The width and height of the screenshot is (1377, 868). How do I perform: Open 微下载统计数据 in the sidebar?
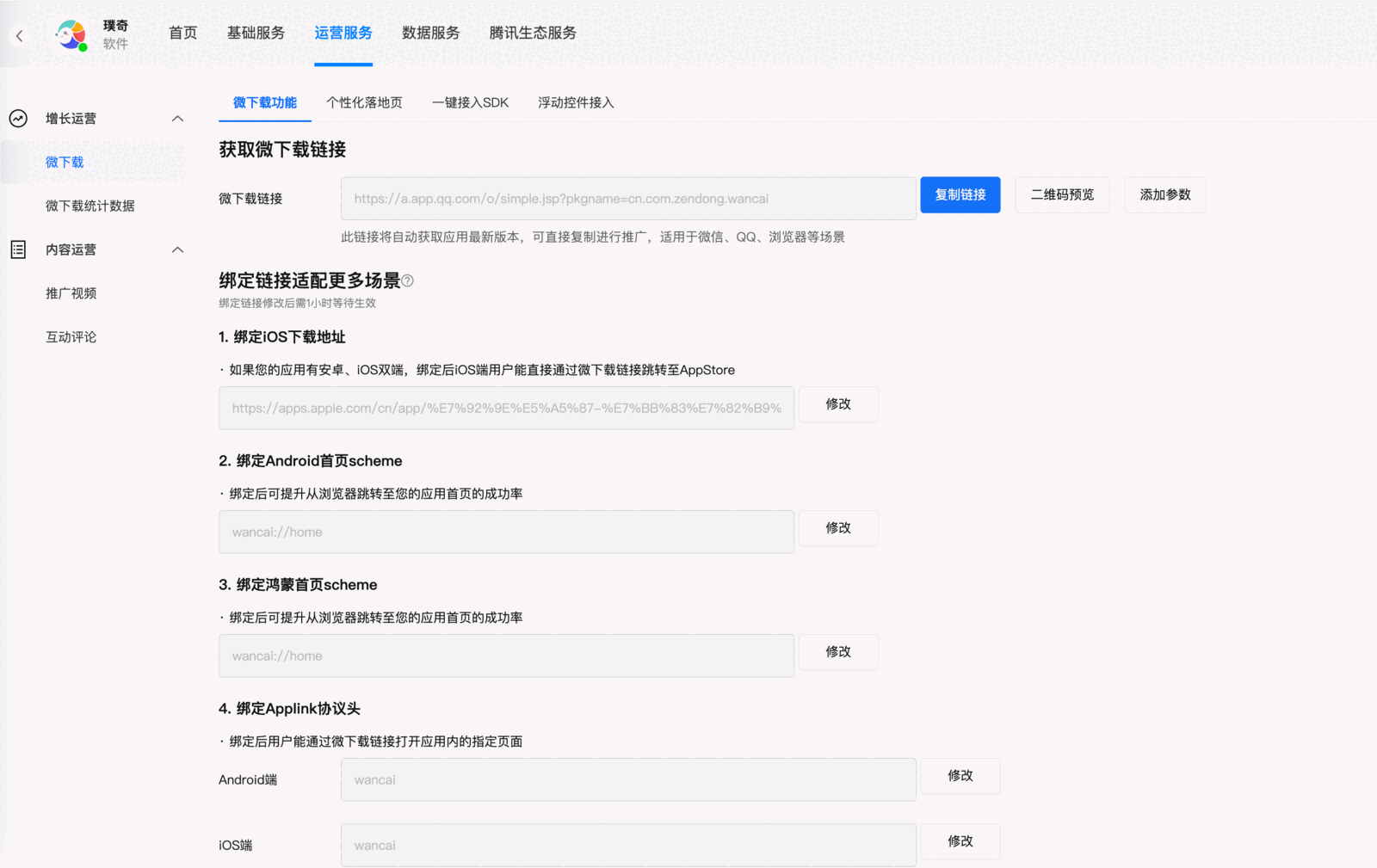pos(90,206)
